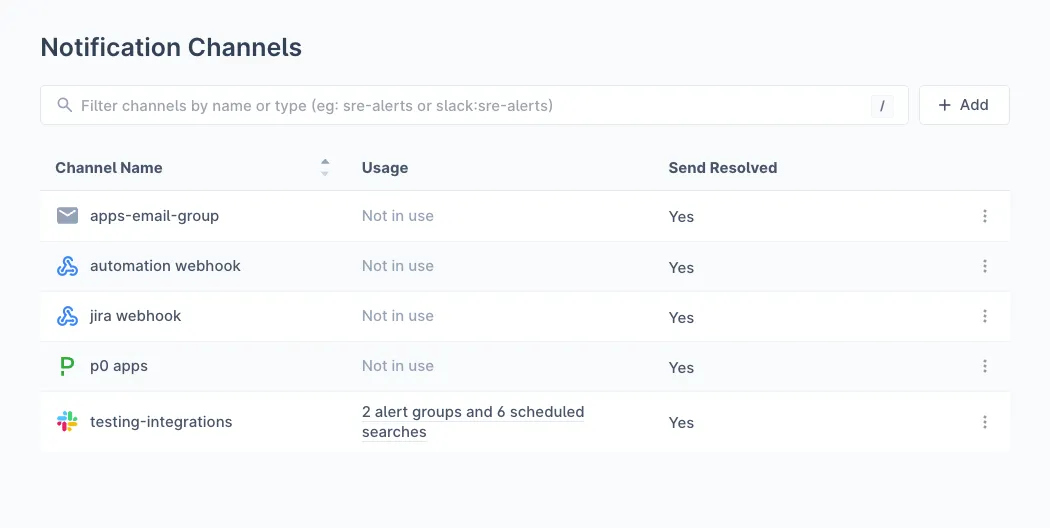This screenshot has height=528, width=1050.
Task: Select the testing-integrations channel name
Action: point(161,422)
